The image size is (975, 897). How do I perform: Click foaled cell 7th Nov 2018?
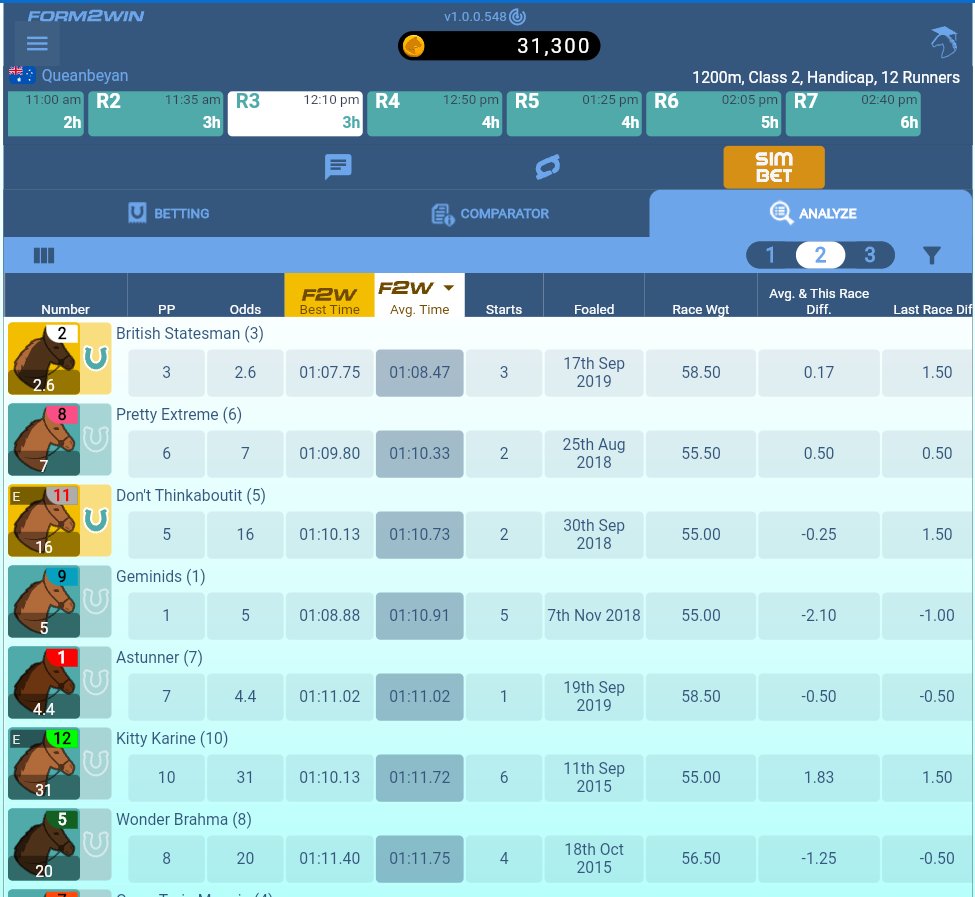tap(594, 615)
